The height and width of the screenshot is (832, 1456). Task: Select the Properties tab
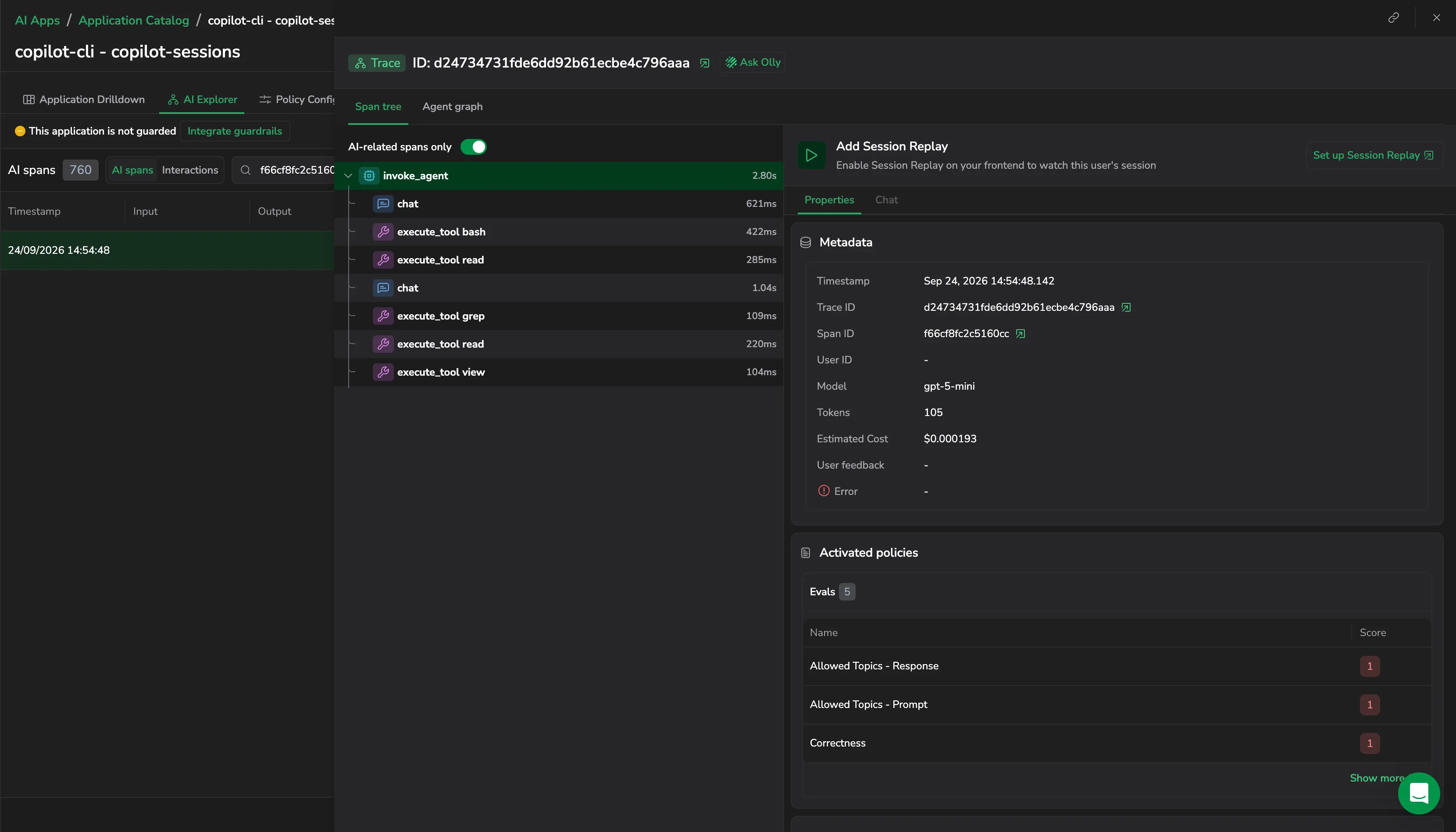[829, 200]
